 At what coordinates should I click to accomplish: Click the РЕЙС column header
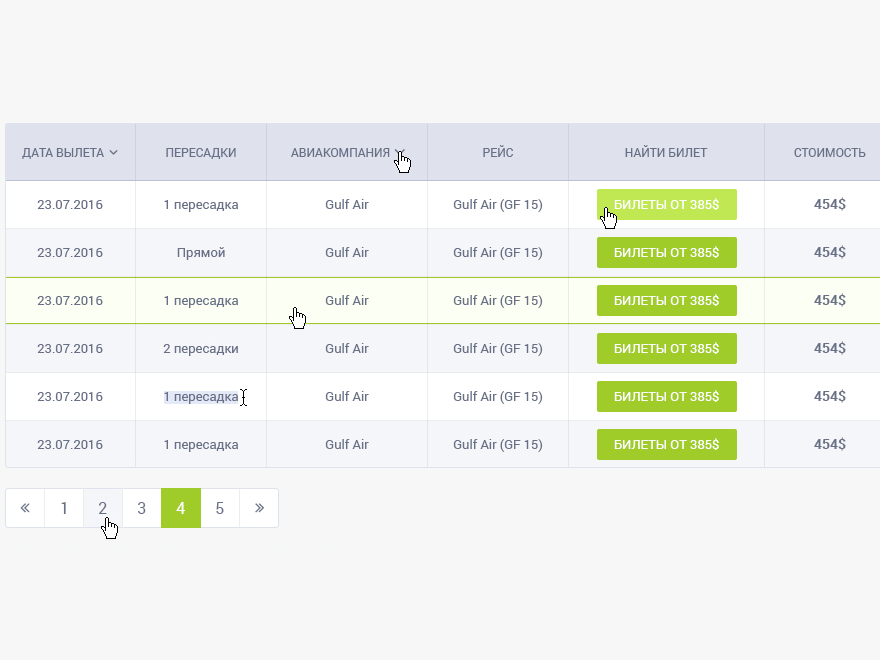click(x=498, y=153)
